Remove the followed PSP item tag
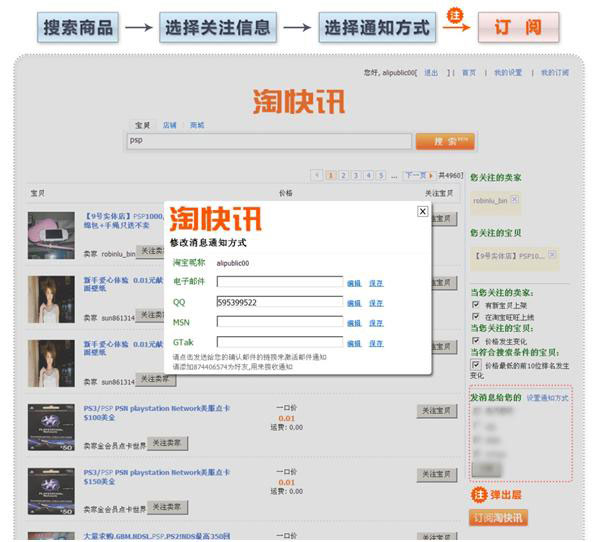The width and height of the screenshot is (596, 542). pos(553,254)
